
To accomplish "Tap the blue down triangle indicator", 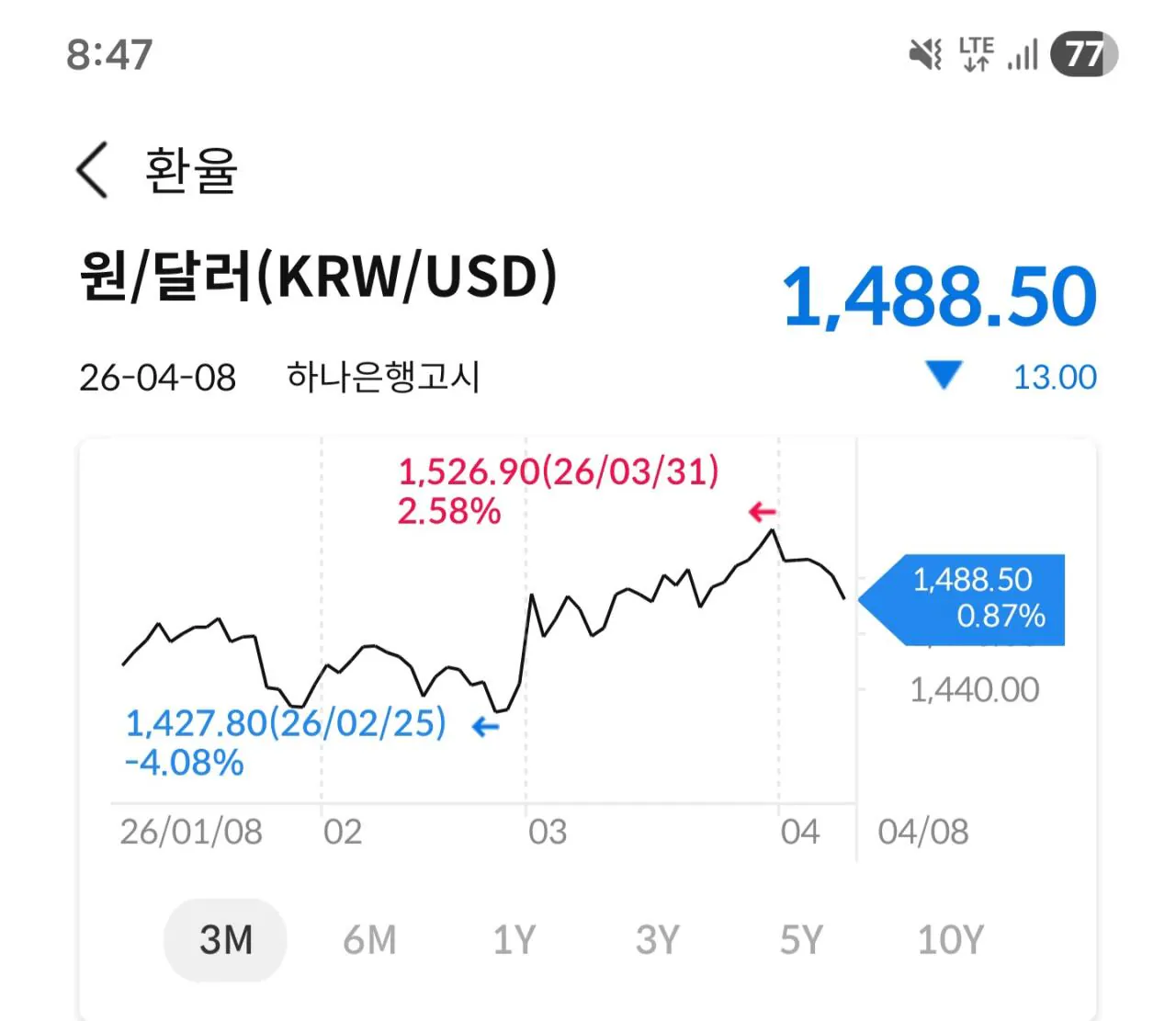I will tap(944, 375).
